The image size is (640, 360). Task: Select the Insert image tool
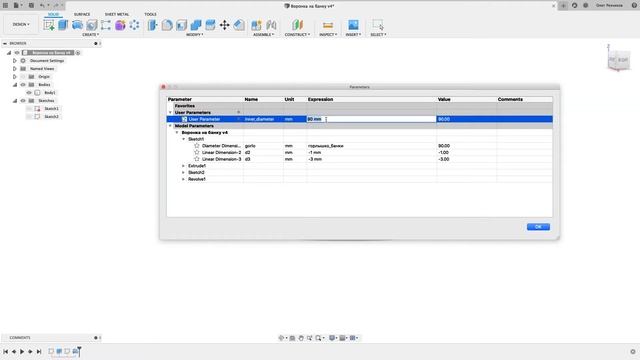click(x=353, y=25)
